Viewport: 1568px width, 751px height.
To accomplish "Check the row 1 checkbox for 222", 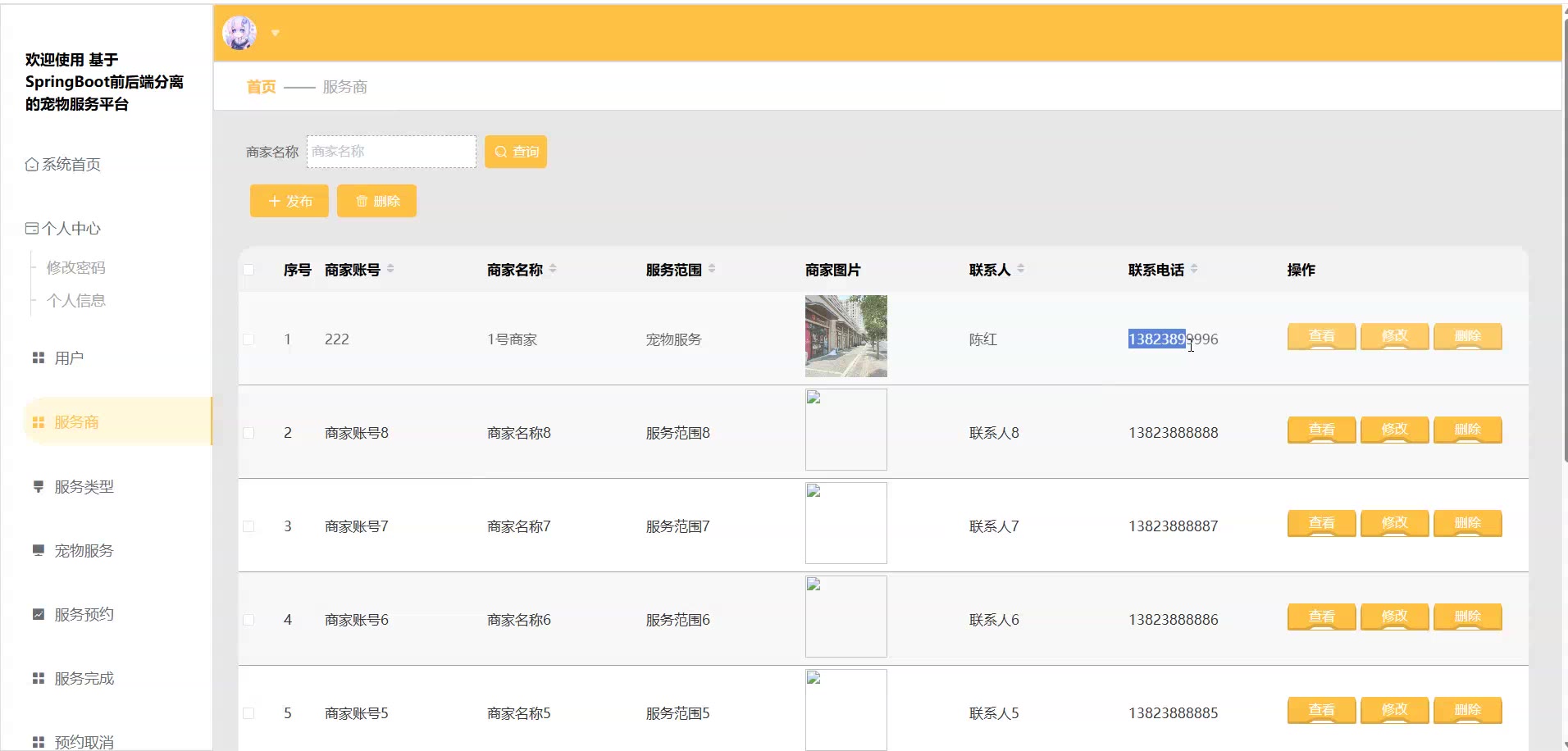I will [248, 339].
